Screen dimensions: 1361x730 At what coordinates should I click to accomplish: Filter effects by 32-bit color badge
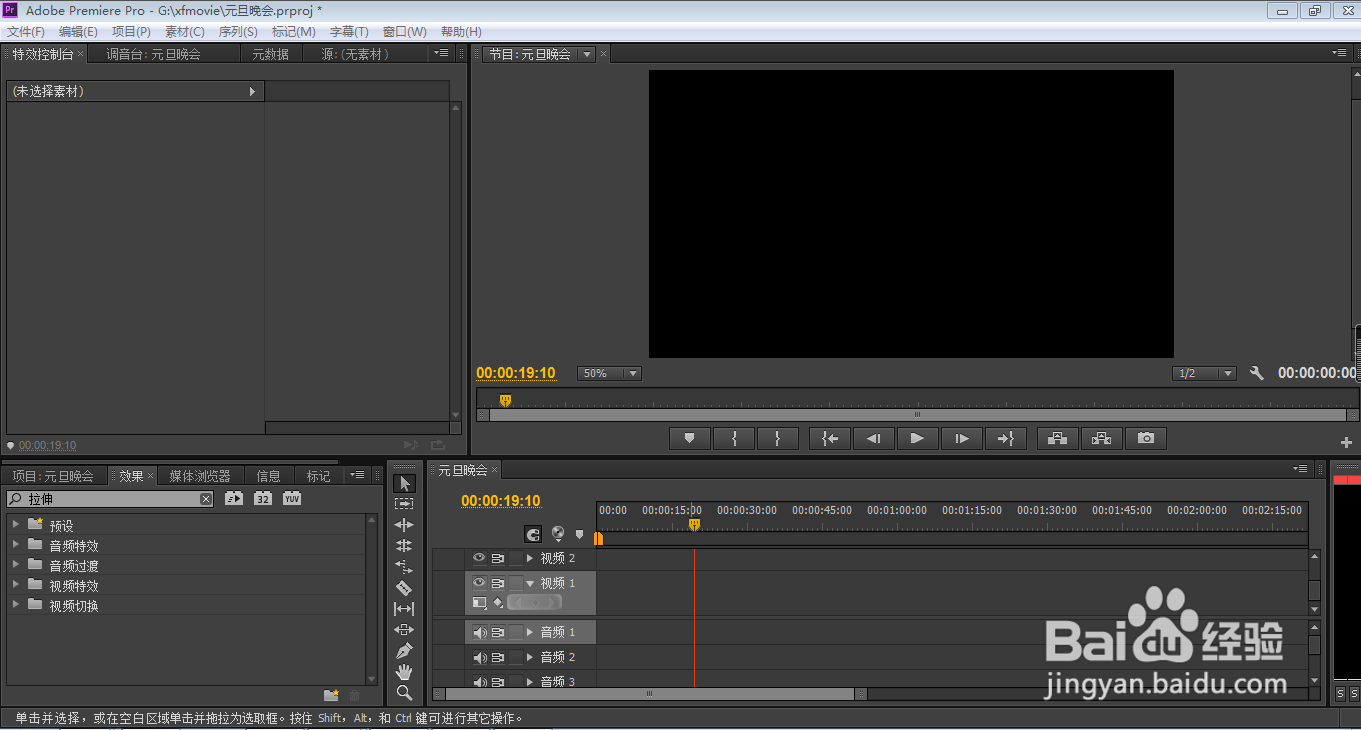pyautogui.click(x=263, y=498)
